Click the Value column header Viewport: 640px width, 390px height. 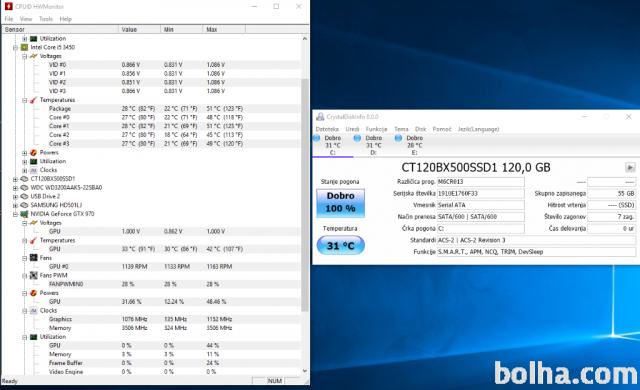(x=140, y=29)
